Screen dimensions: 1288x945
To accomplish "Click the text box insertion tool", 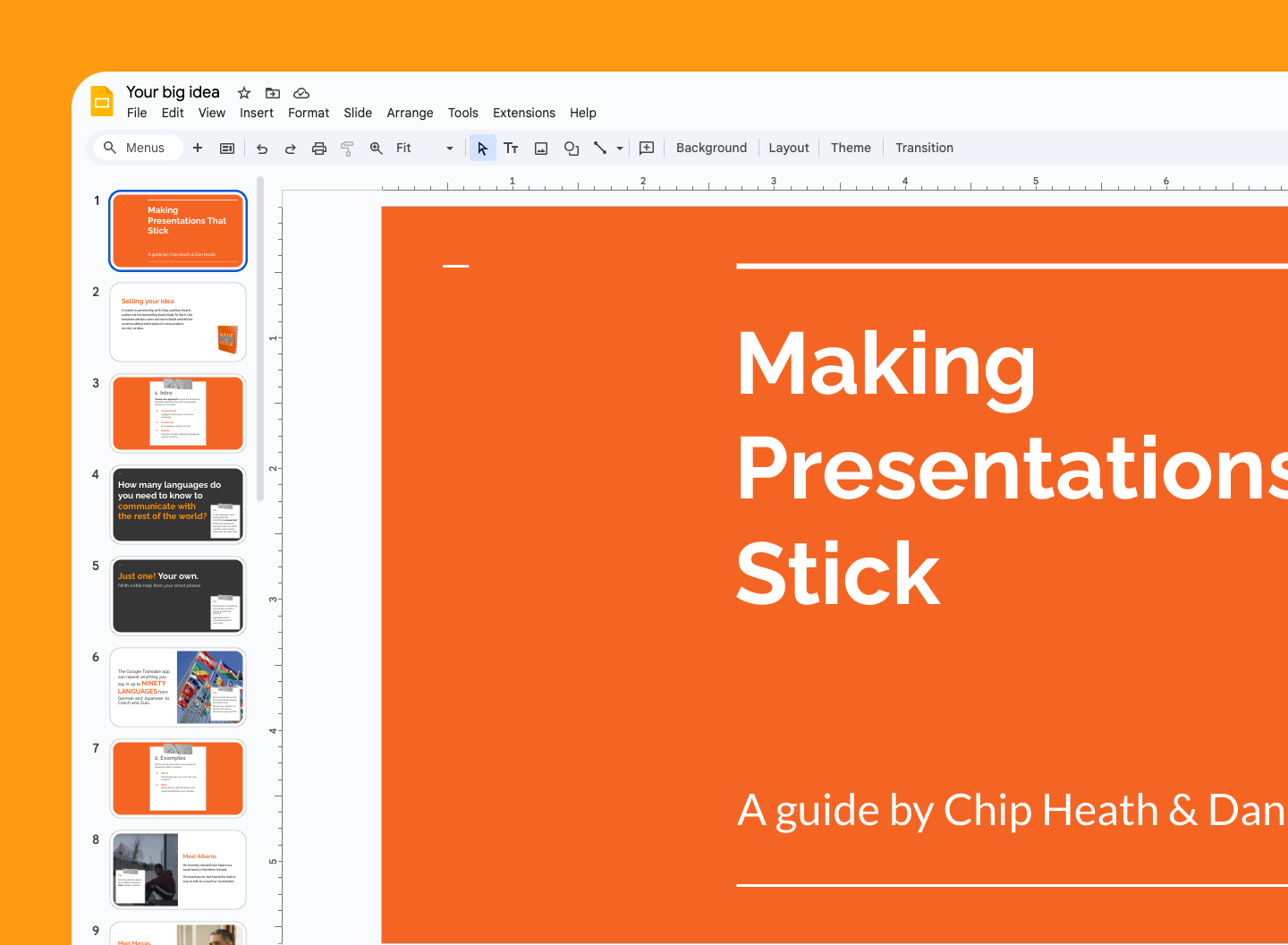I will click(511, 148).
